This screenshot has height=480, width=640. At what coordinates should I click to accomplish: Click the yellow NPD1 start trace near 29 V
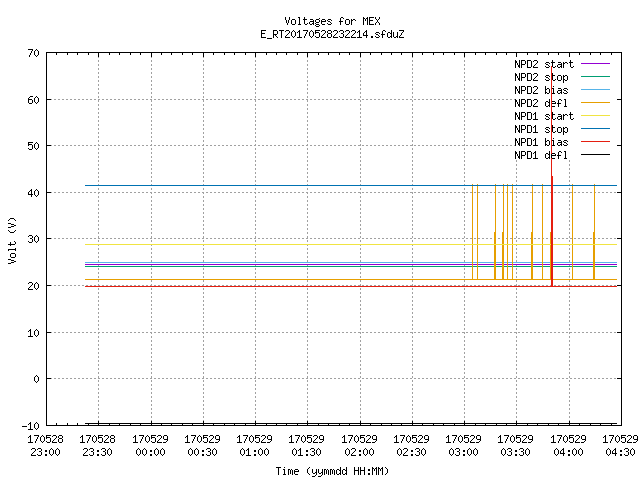coord(351,244)
